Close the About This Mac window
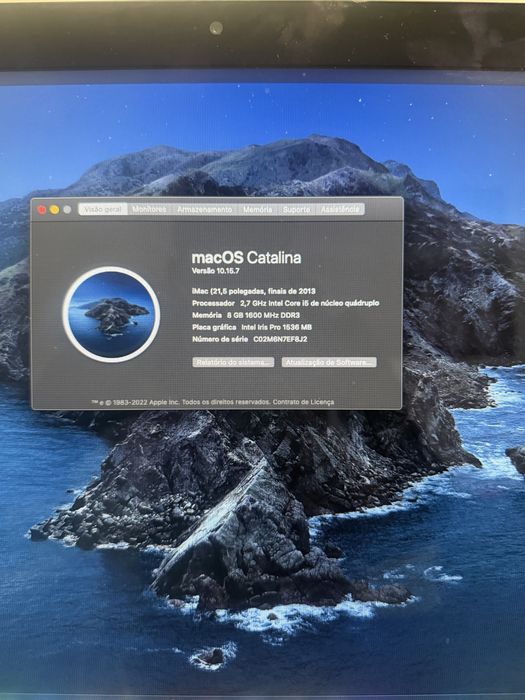The width and height of the screenshot is (525, 700). 42,210
